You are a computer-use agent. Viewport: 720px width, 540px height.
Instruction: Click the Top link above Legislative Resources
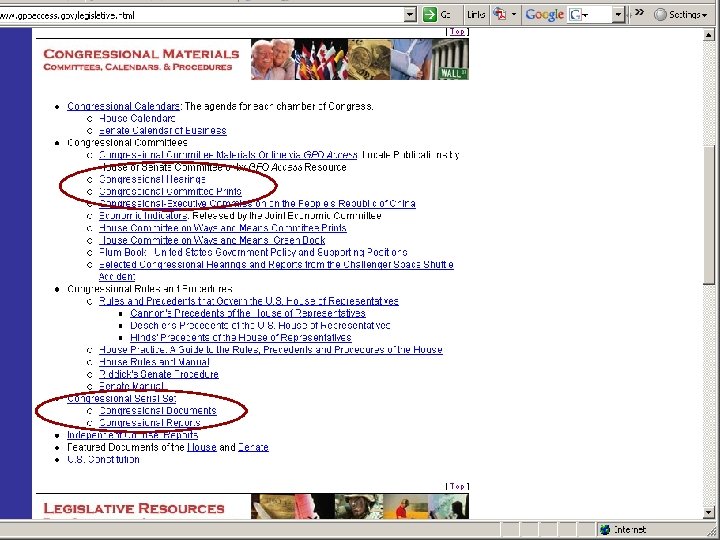click(457, 486)
